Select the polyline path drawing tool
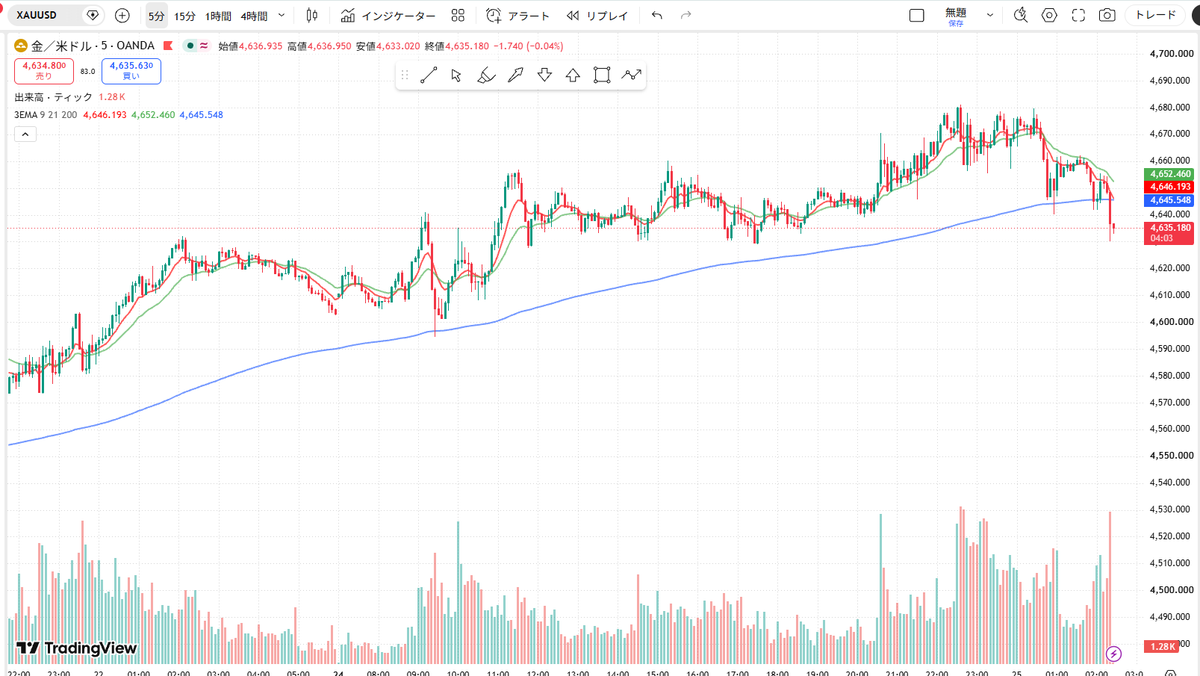 [x=631, y=75]
